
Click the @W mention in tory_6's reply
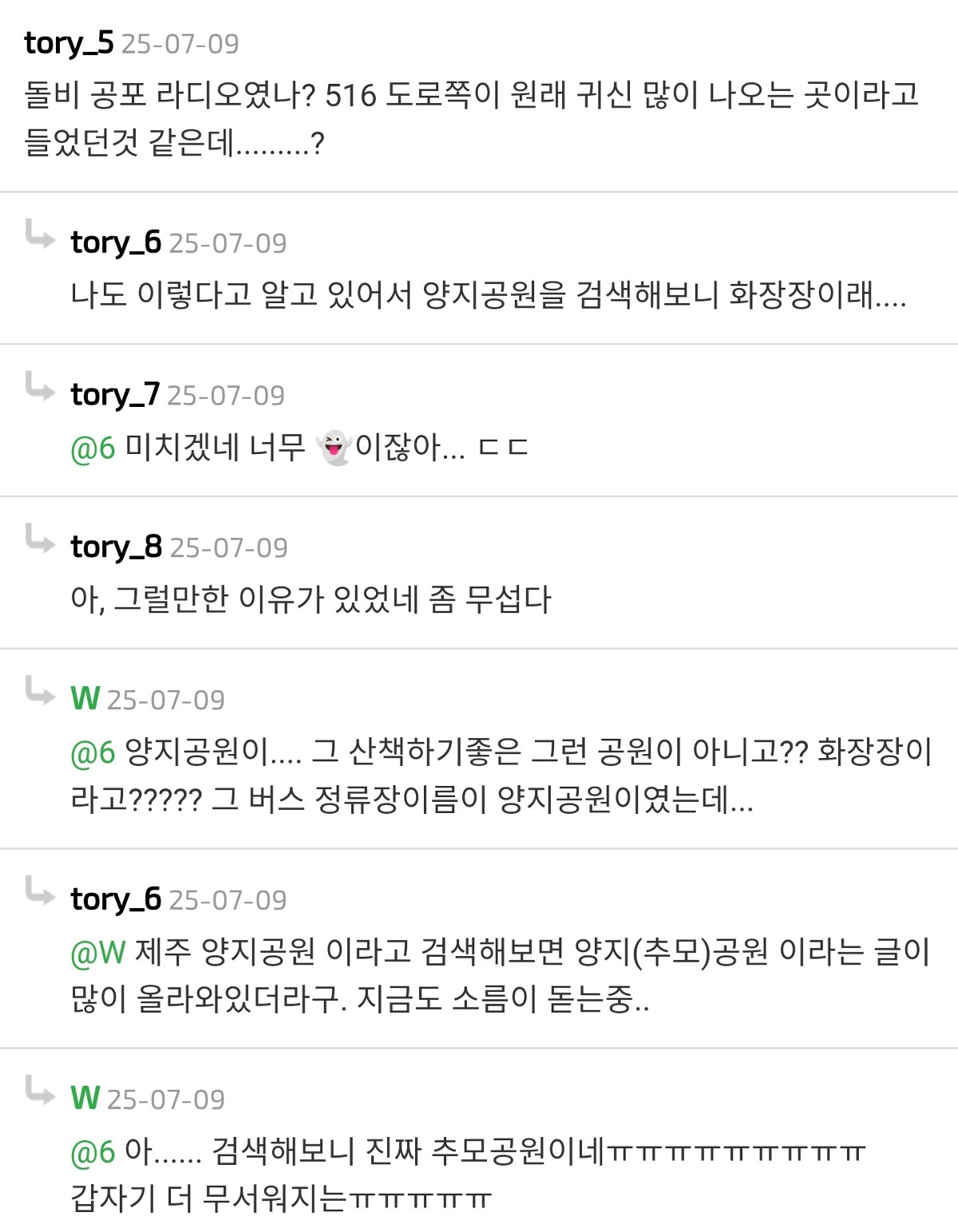pos(98,952)
